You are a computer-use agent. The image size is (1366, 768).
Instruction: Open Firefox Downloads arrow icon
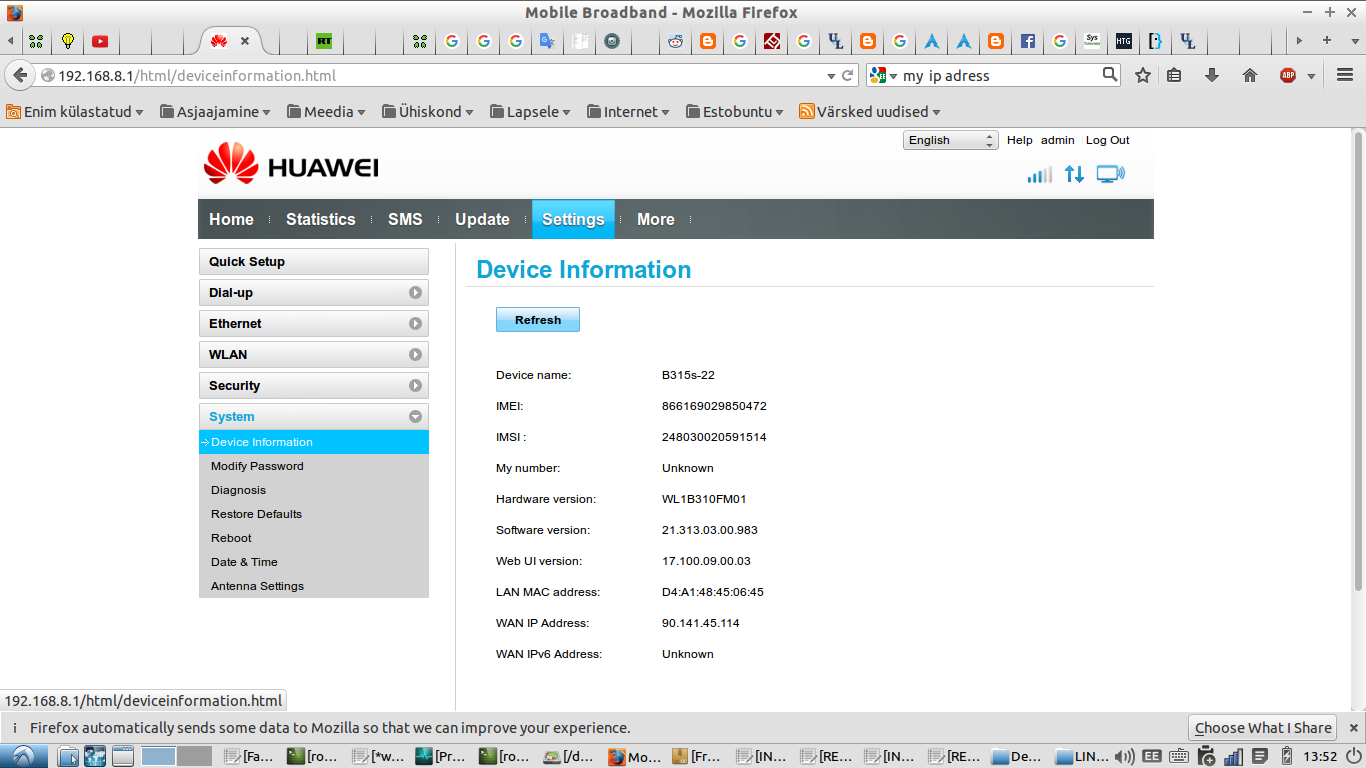[1212, 75]
